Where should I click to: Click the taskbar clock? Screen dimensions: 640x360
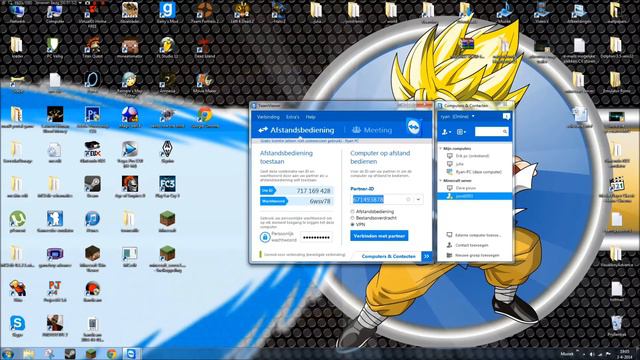(624, 353)
